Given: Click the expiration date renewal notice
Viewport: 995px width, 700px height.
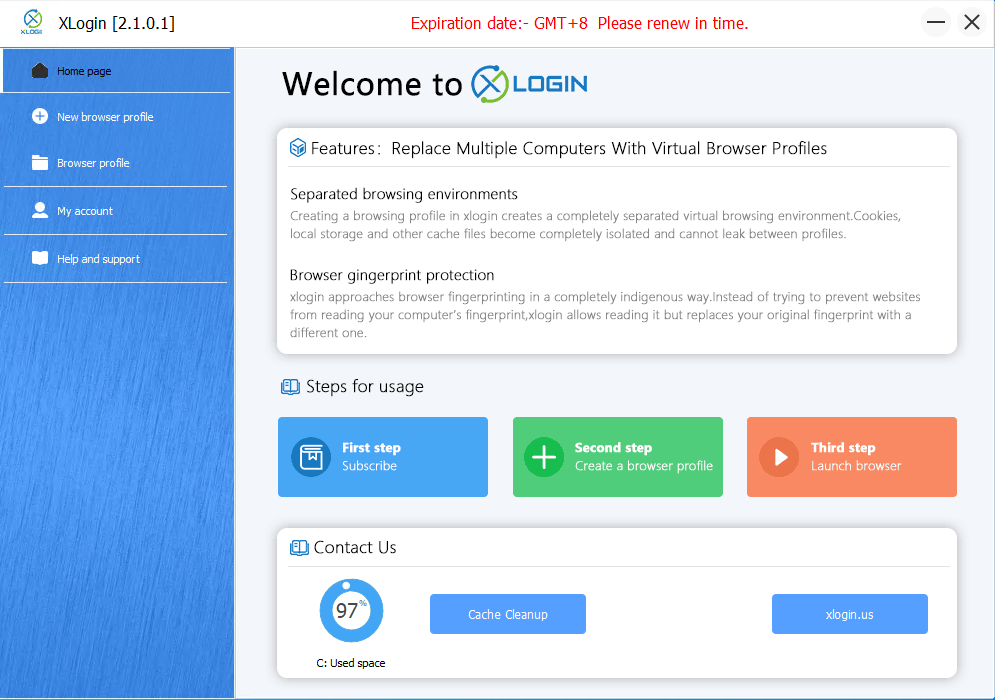Looking at the screenshot, I should [579, 23].
